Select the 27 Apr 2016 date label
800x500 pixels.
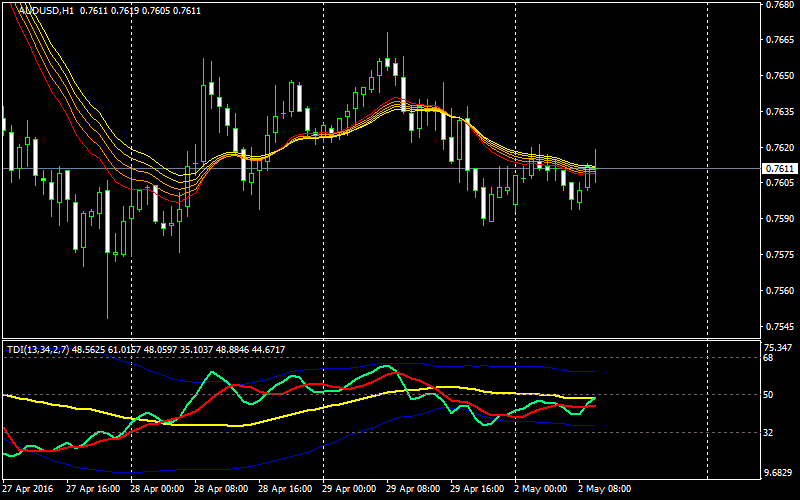(x=27, y=490)
